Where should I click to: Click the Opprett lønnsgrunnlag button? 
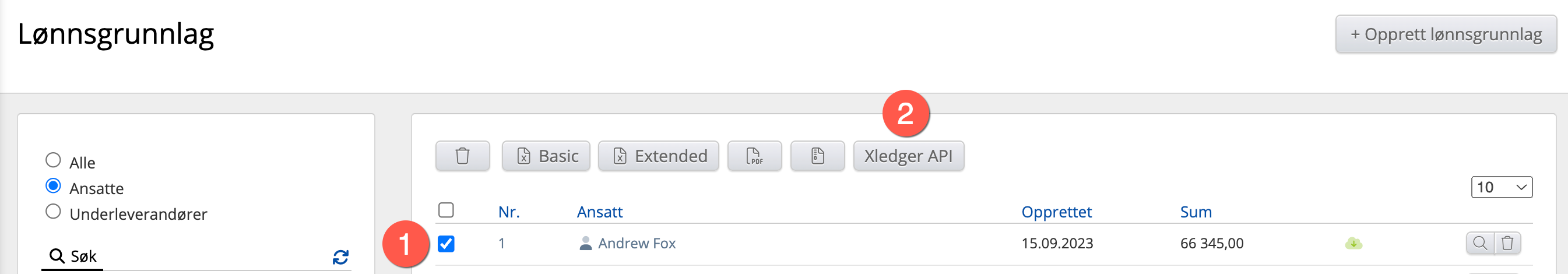point(1445,34)
